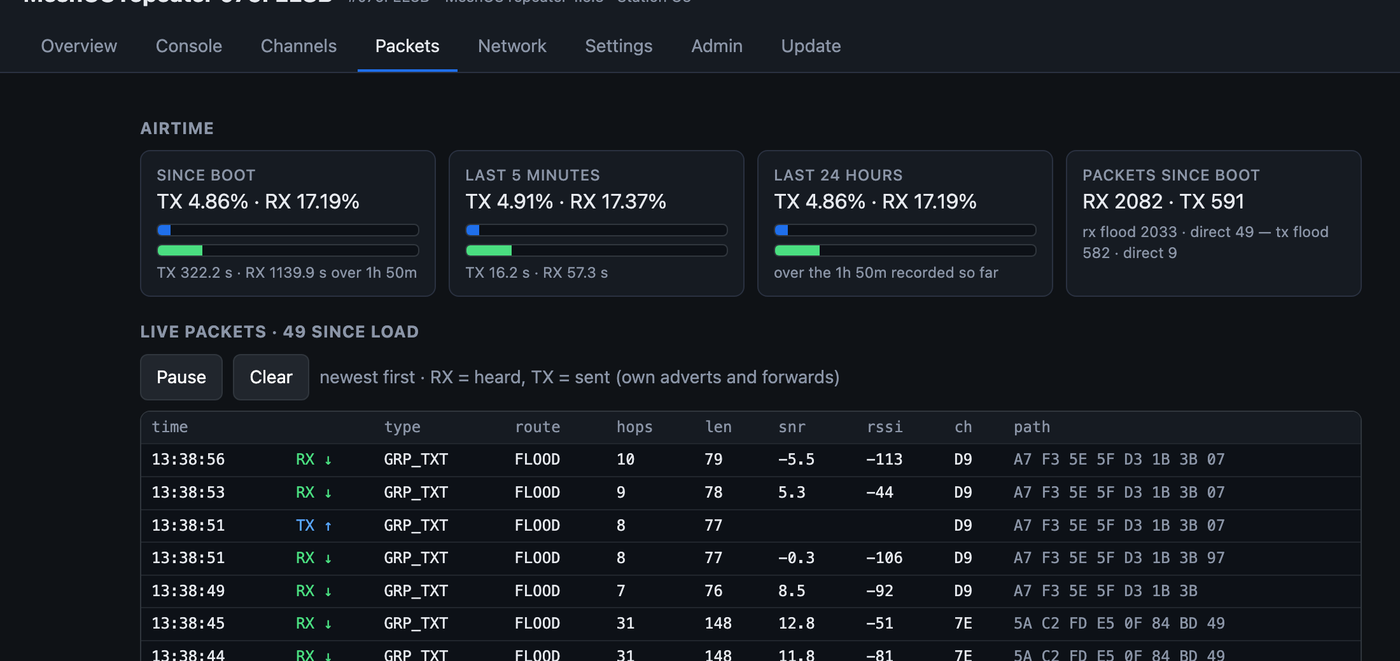Click the 'type' column header
Viewport: 1400px width, 661px height.
point(402,427)
